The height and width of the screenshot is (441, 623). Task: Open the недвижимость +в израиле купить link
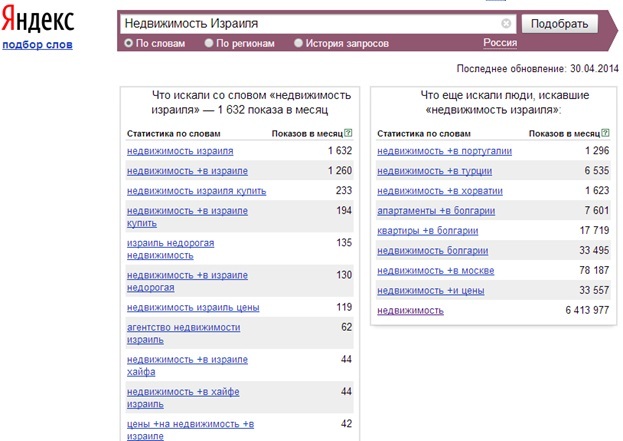187,217
